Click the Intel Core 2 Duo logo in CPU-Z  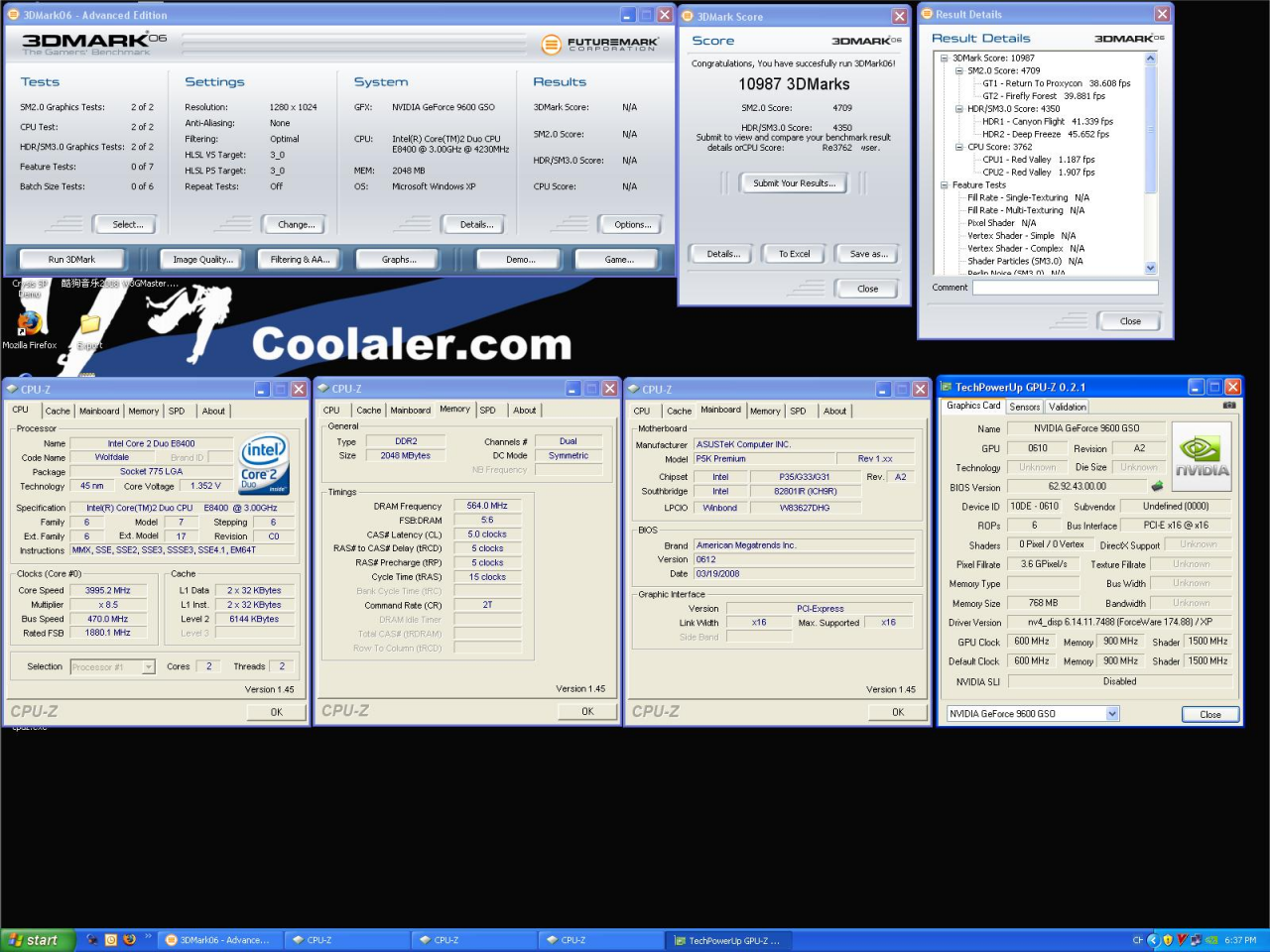[x=264, y=464]
